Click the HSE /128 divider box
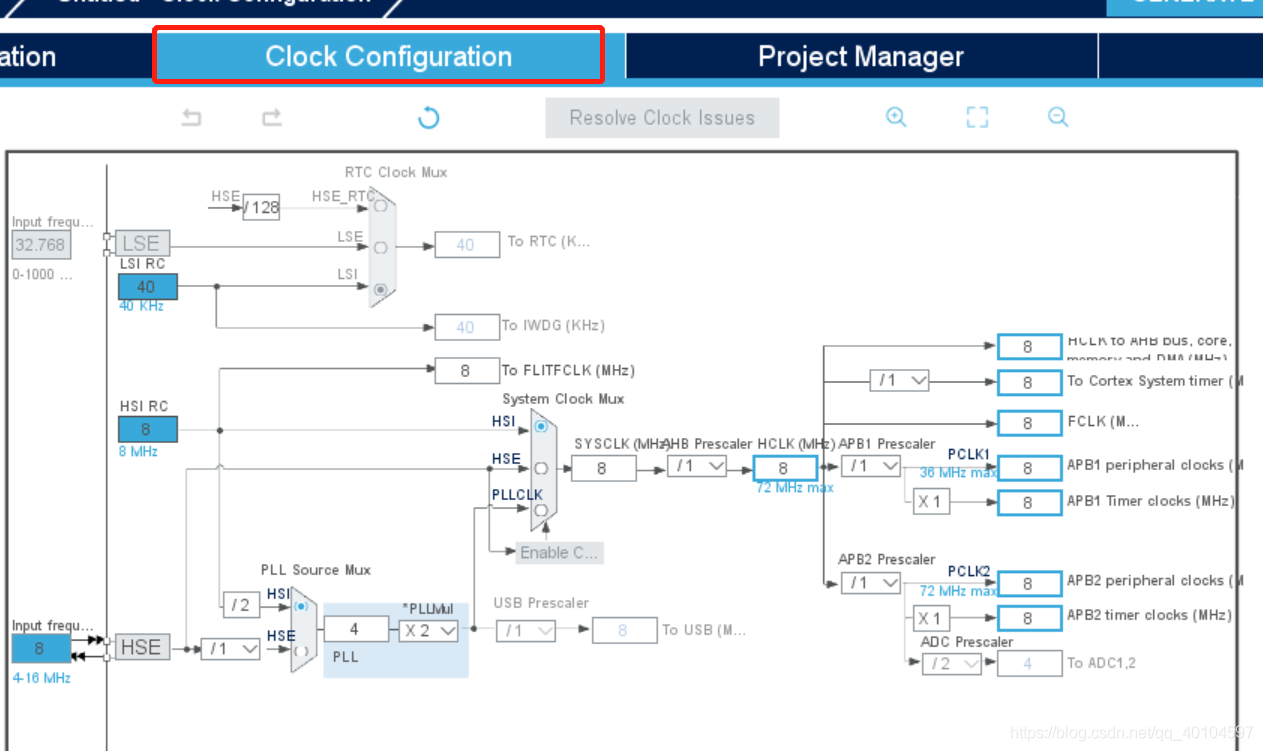 [261, 207]
